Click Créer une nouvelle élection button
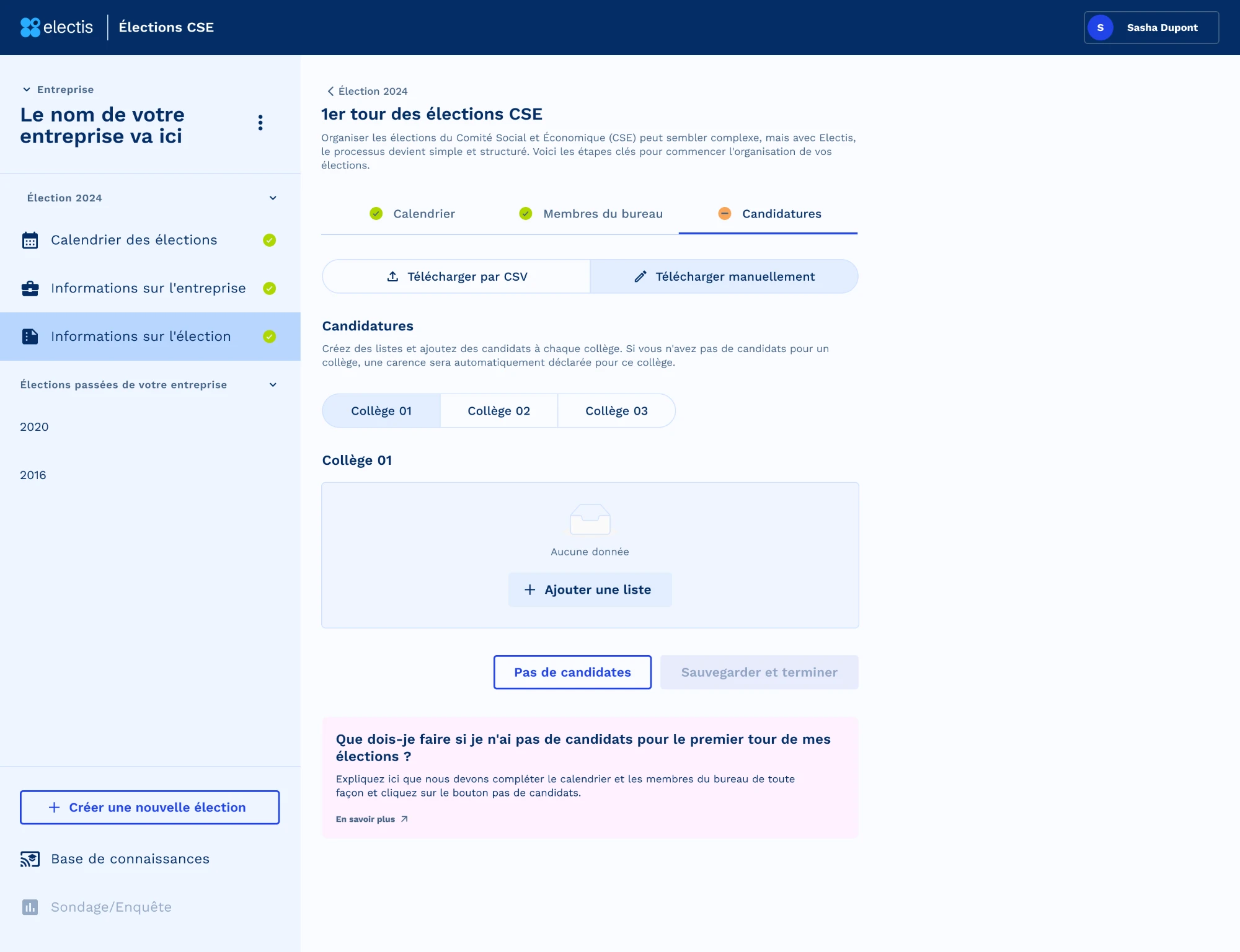 pos(149,808)
